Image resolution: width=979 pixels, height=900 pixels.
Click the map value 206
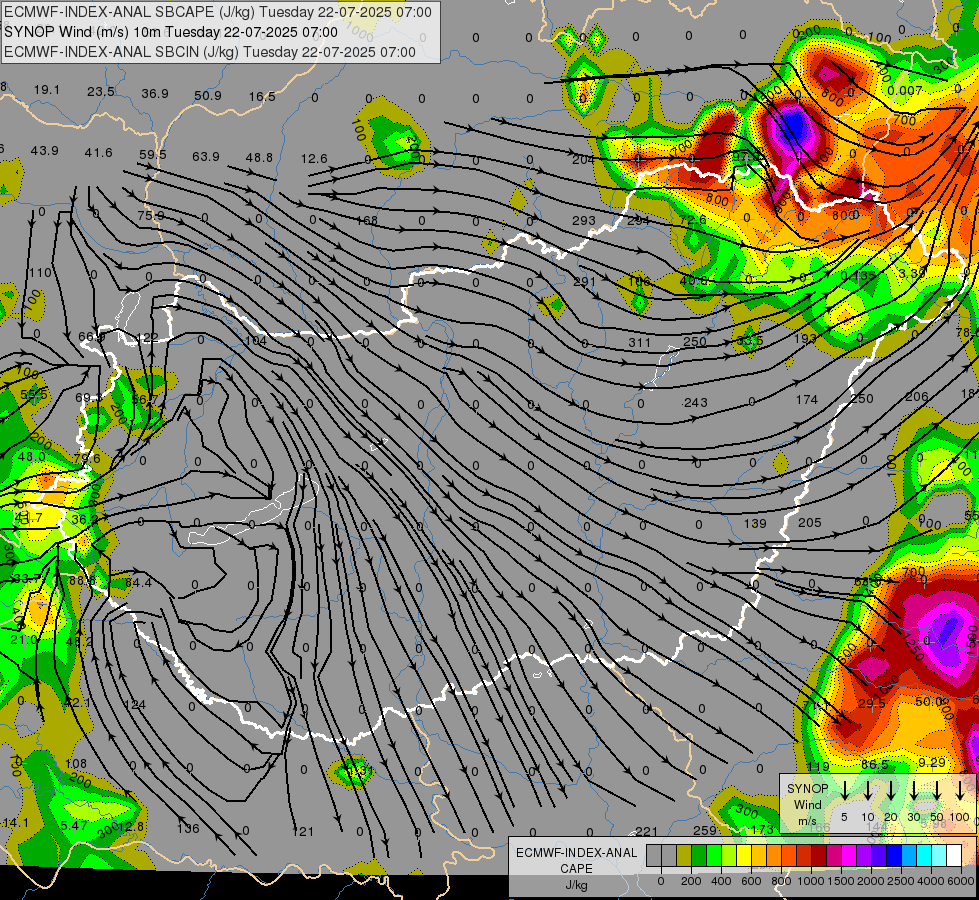(917, 397)
